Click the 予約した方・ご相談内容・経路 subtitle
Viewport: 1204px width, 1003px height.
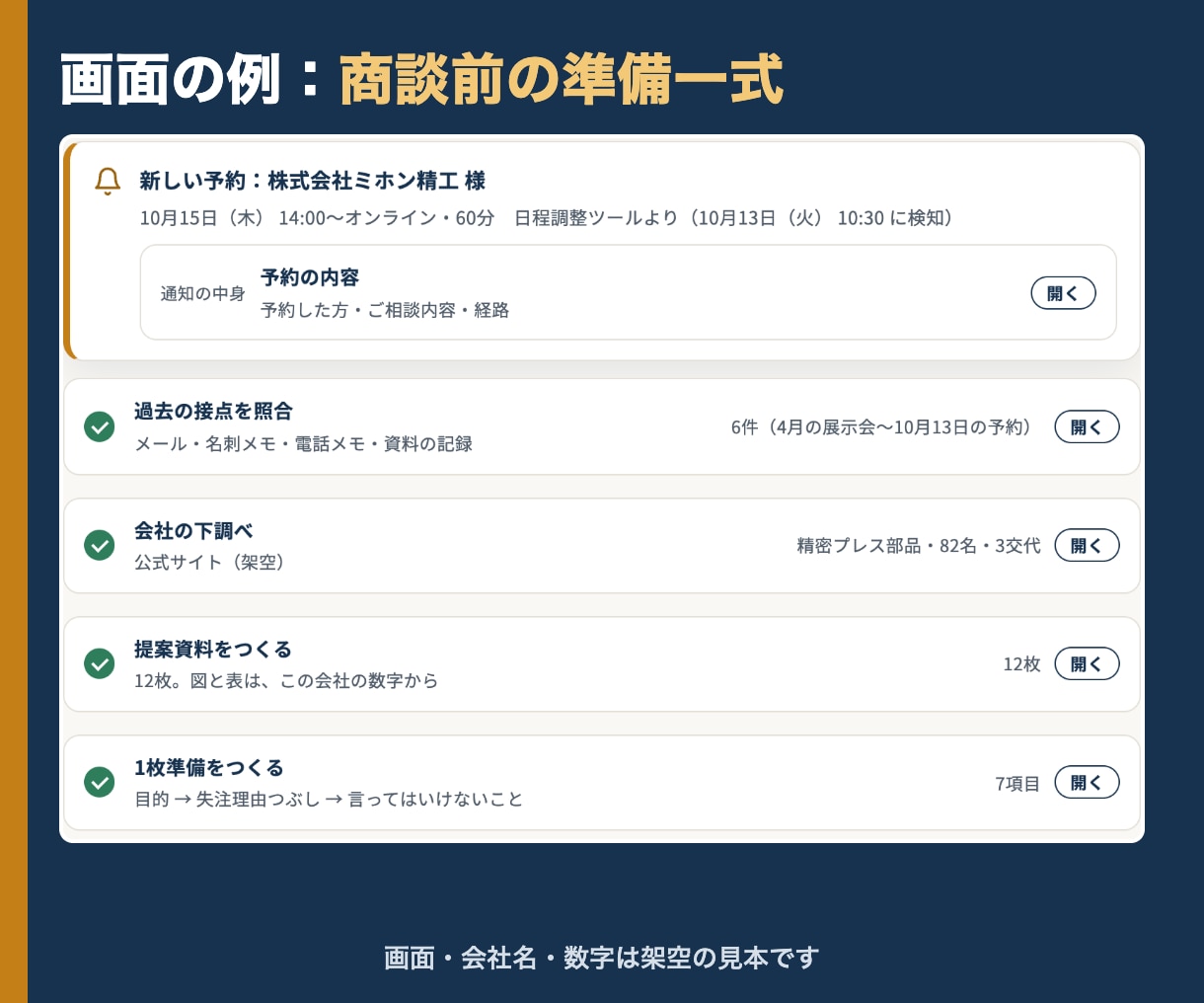click(x=385, y=310)
